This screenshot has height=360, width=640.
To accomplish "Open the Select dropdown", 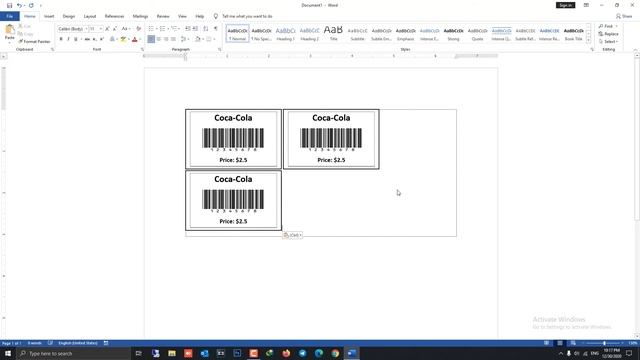I will point(608,42).
